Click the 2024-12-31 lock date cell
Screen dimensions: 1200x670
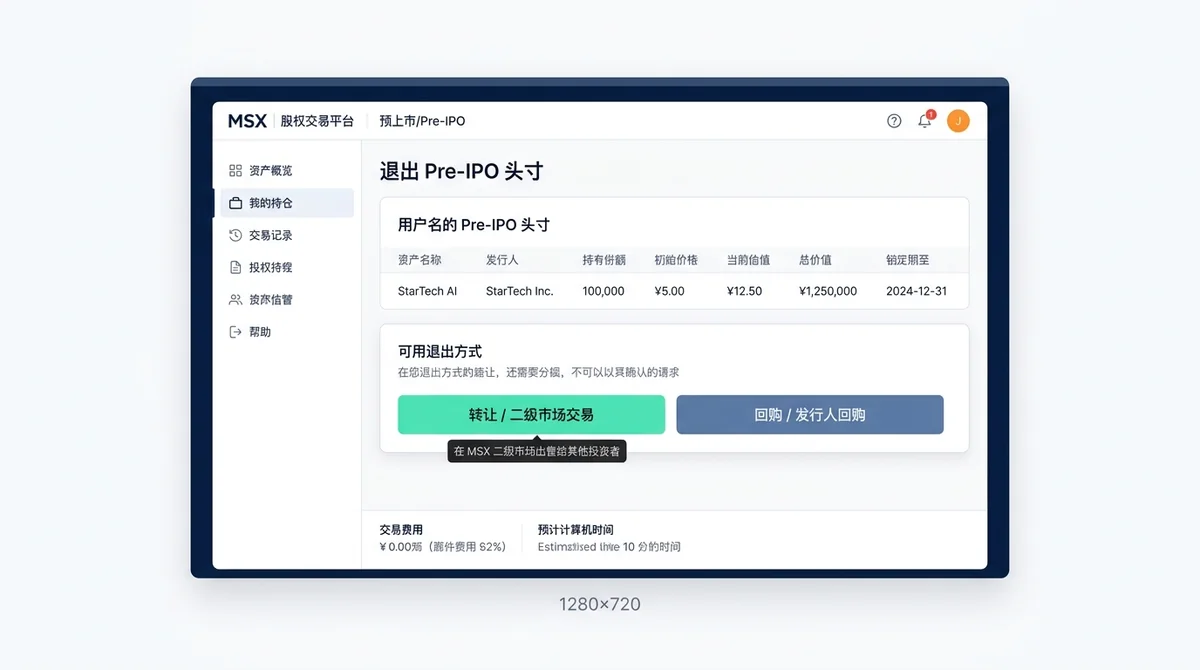[x=916, y=291]
